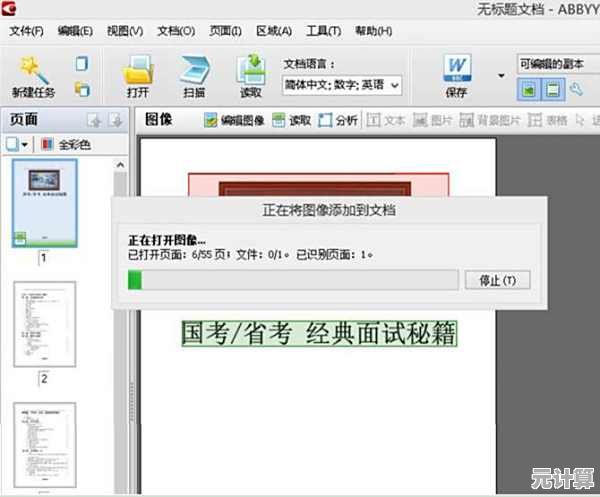Click the wrench settings icon near 保存
The image size is (600, 497).
[x=575, y=90]
